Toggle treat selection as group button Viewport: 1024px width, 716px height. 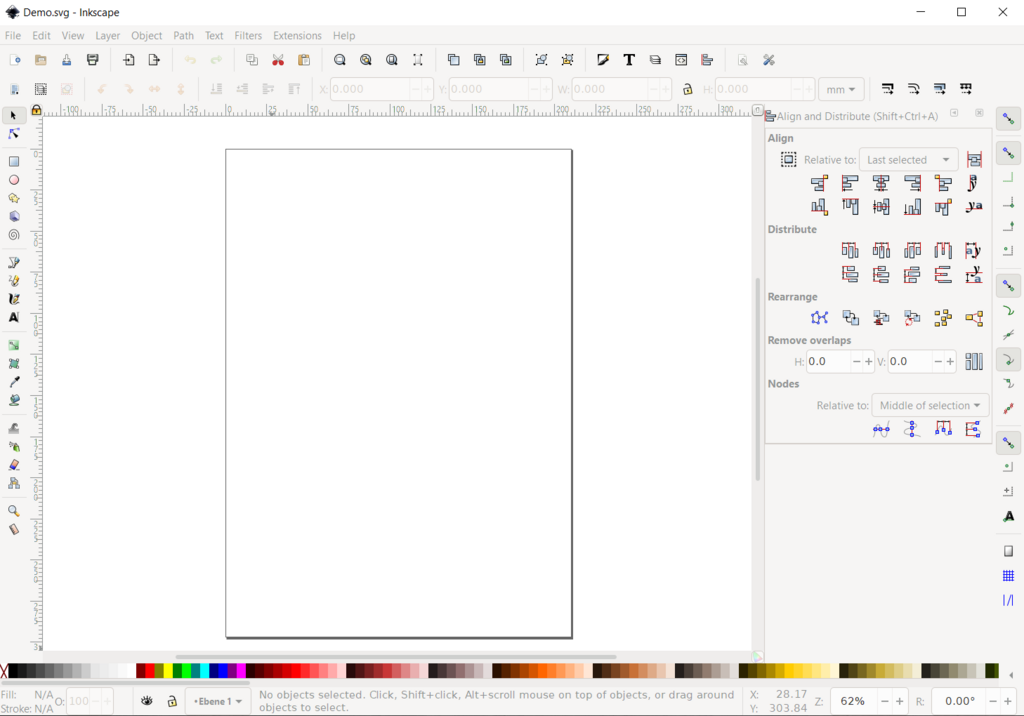[974, 159]
